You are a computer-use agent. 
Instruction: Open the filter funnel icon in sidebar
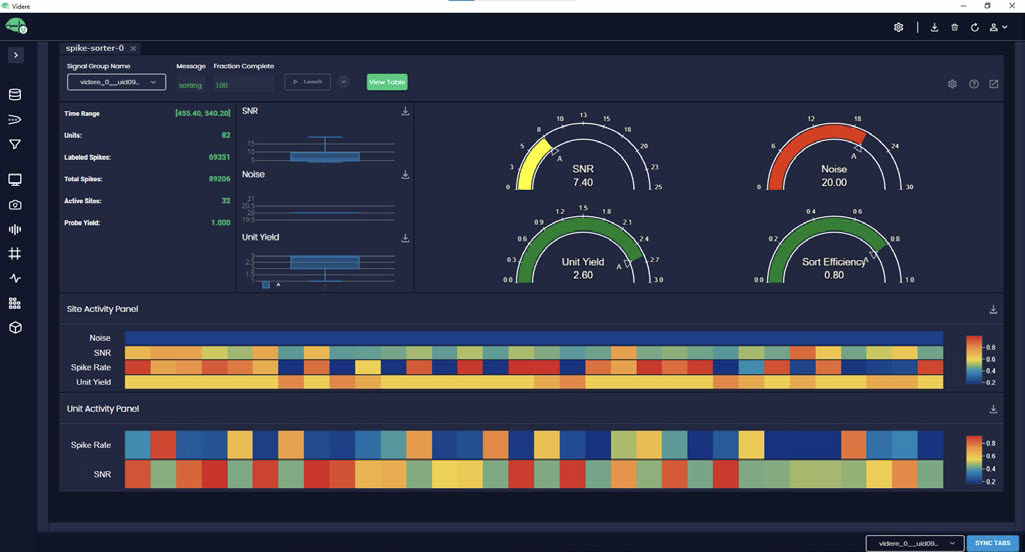[15, 145]
